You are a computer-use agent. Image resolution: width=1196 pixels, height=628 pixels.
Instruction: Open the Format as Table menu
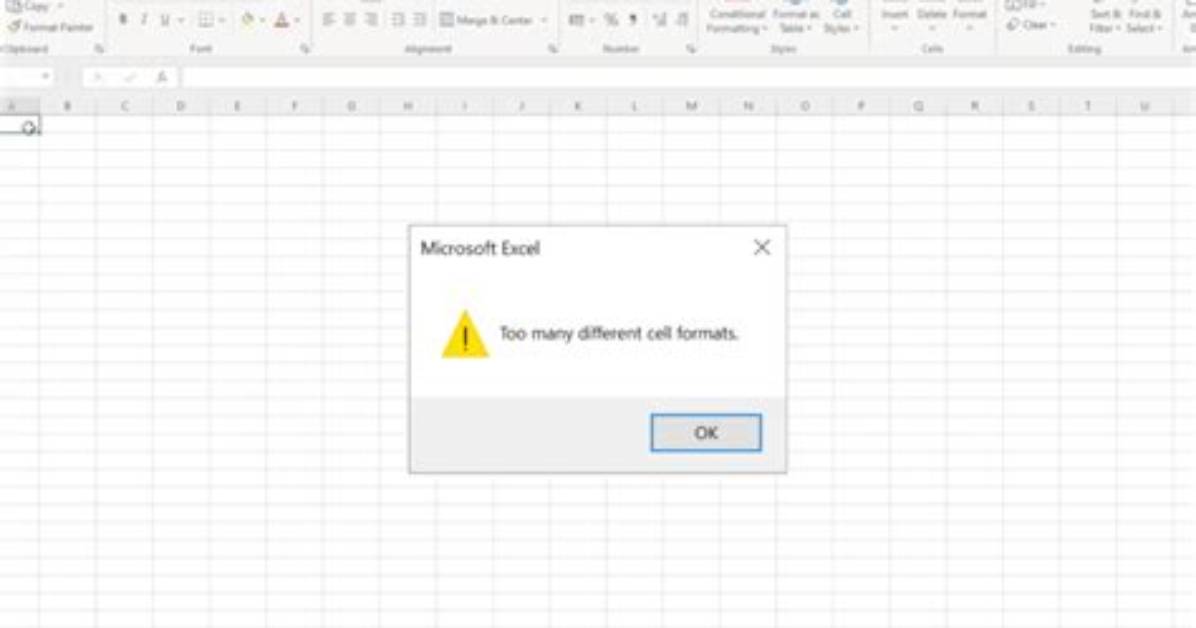pyautogui.click(x=796, y=18)
